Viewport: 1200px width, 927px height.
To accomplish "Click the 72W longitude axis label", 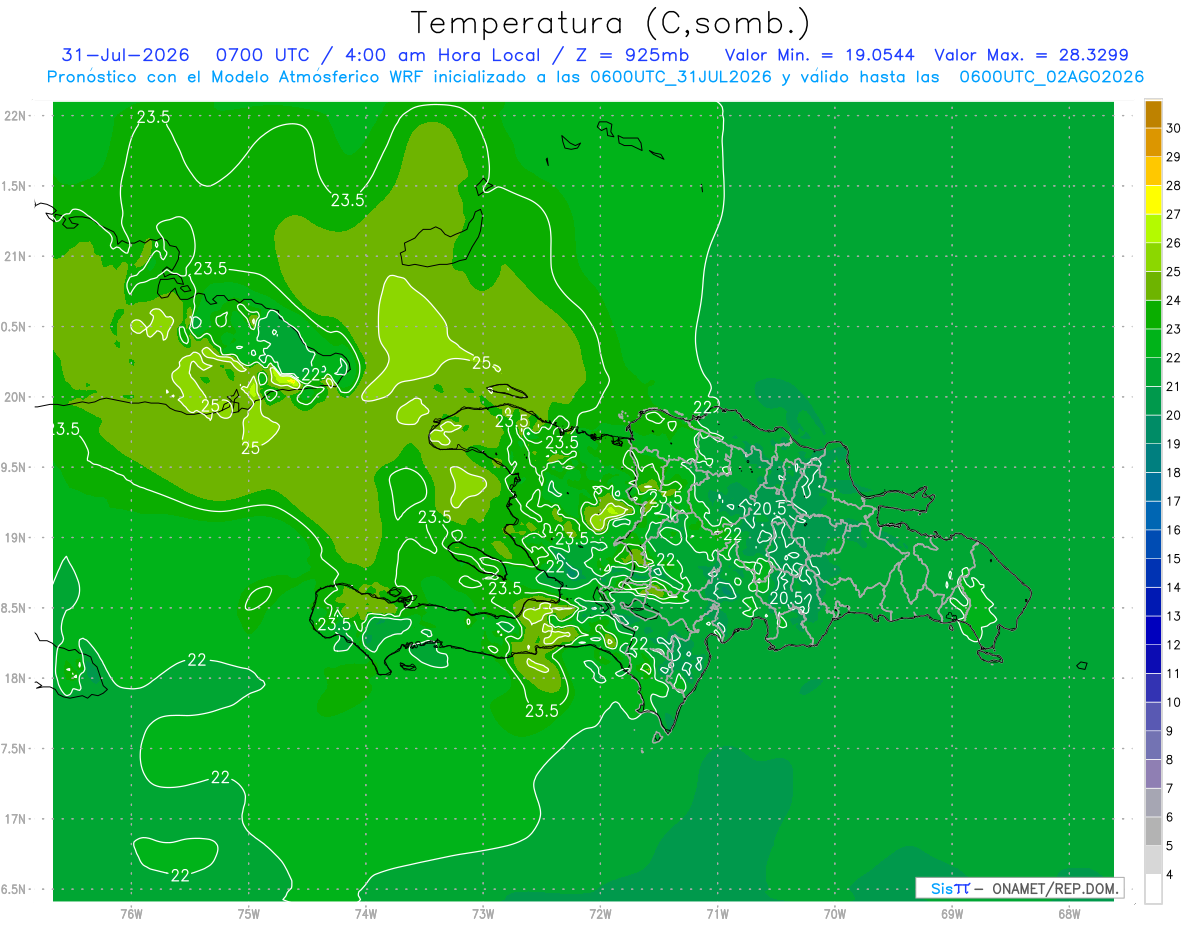I will [600, 914].
